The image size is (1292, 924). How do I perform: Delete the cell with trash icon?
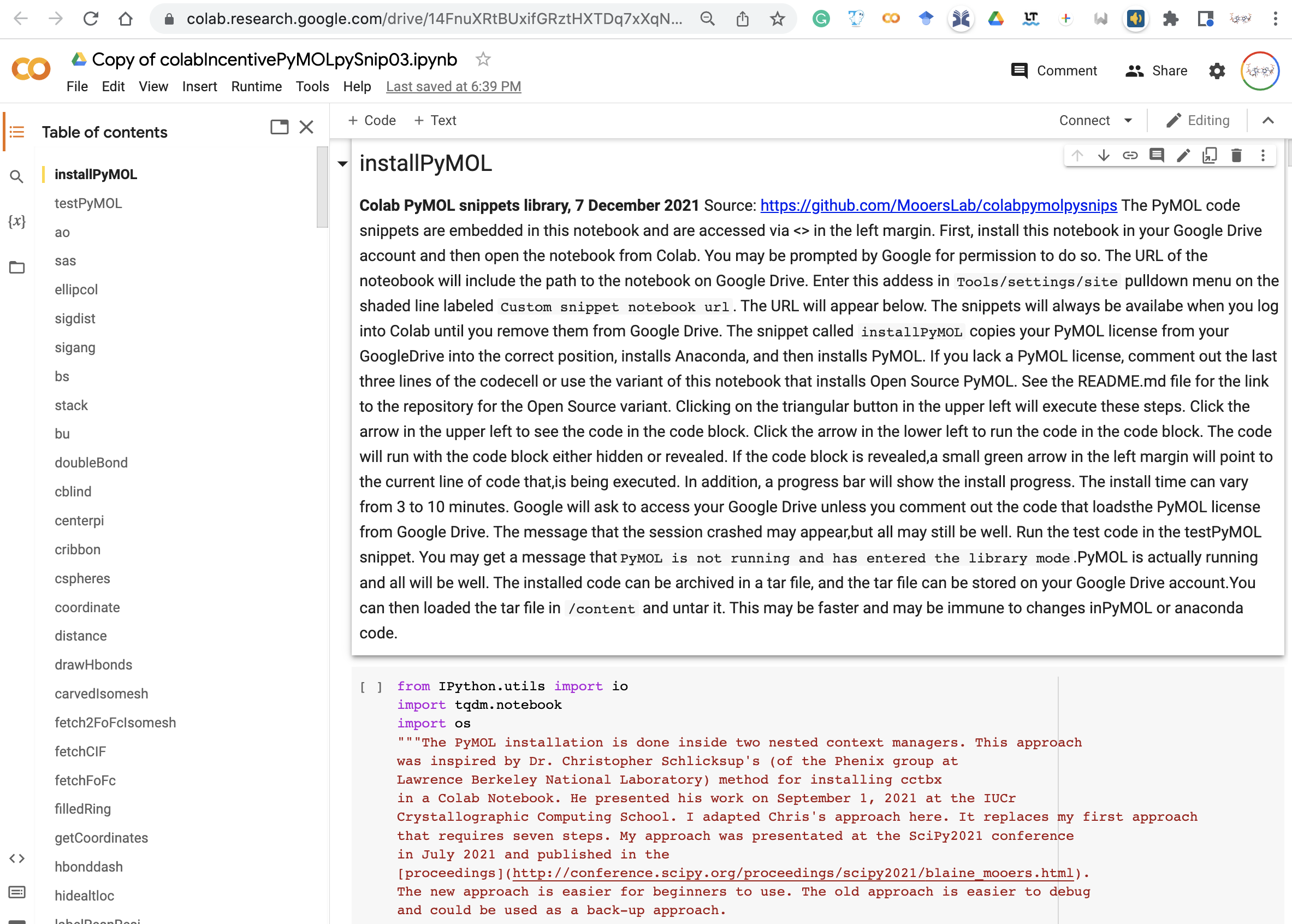click(1236, 155)
